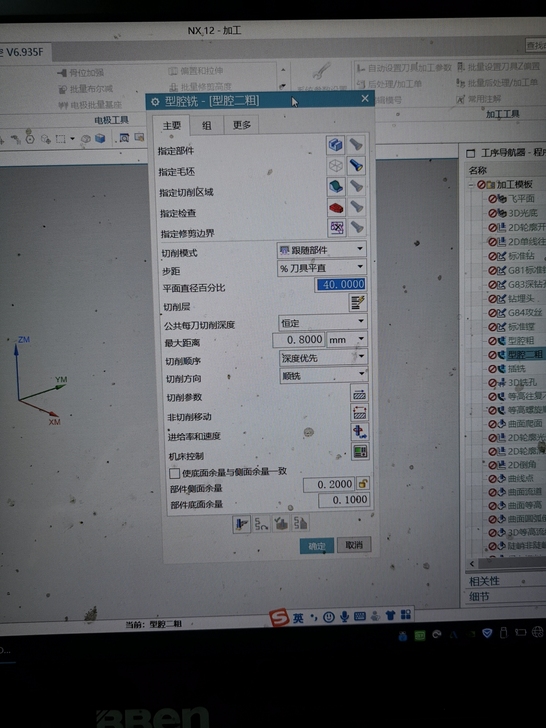Collapse the 加工模板 tree node
The image size is (546, 728).
[471, 185]
